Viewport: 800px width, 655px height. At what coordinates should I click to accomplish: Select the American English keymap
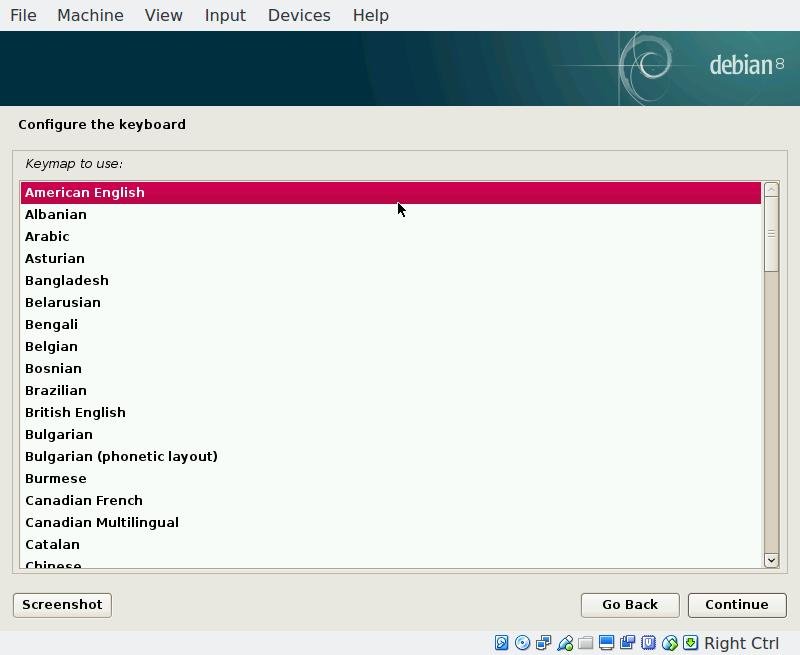pos(391,193)
